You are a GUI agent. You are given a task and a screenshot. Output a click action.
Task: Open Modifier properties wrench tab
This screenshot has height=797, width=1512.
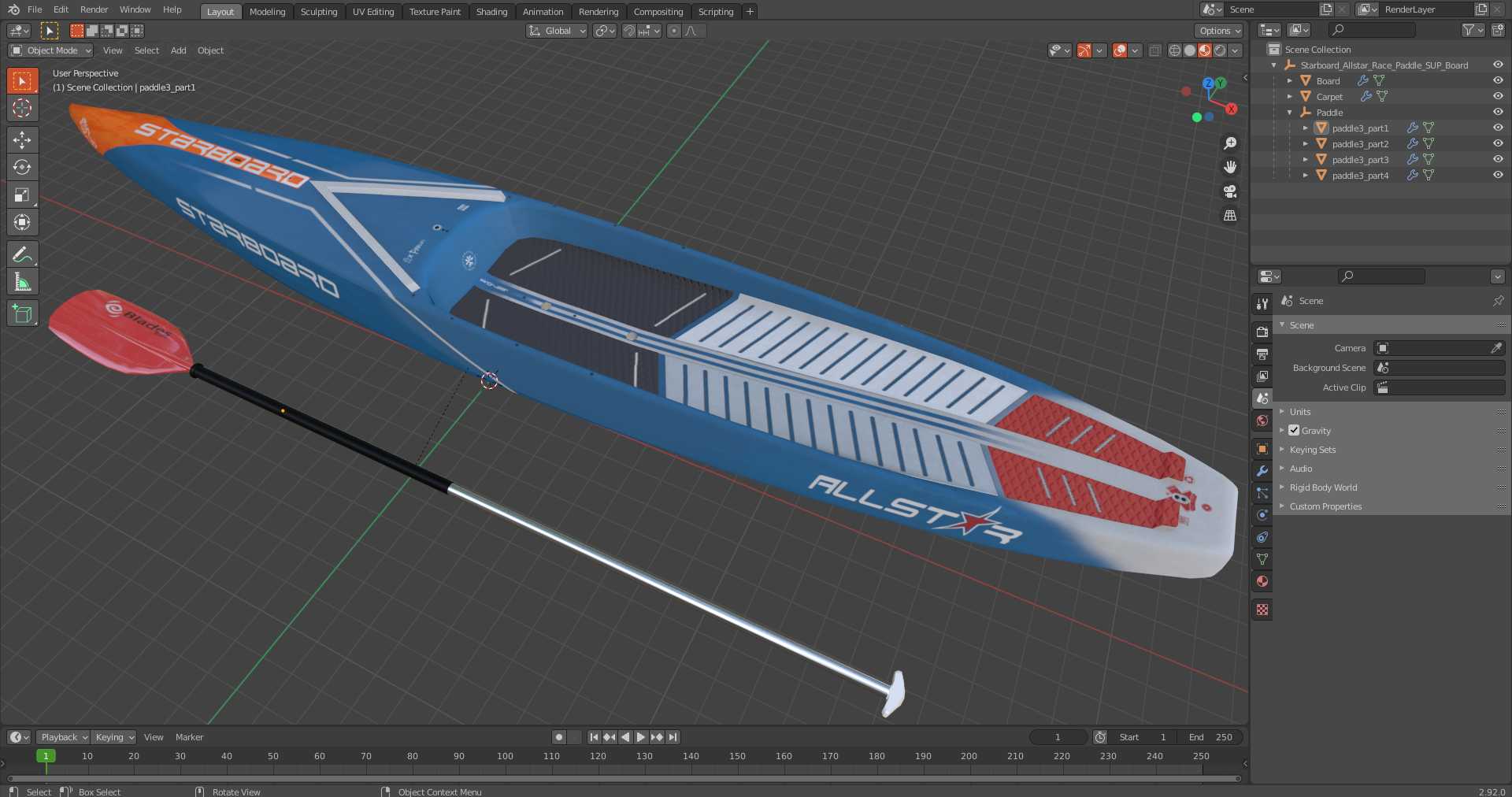point(1262,471)
